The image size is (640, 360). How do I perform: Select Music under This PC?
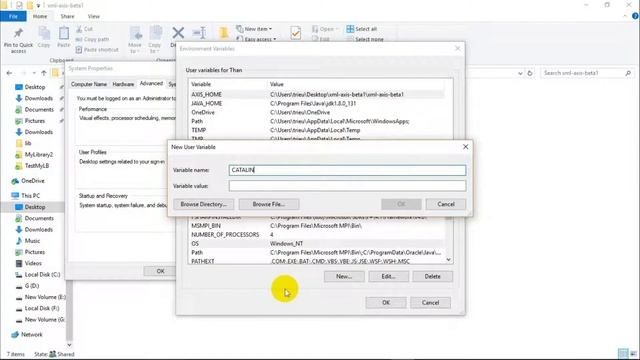click(x=32, y=241)
